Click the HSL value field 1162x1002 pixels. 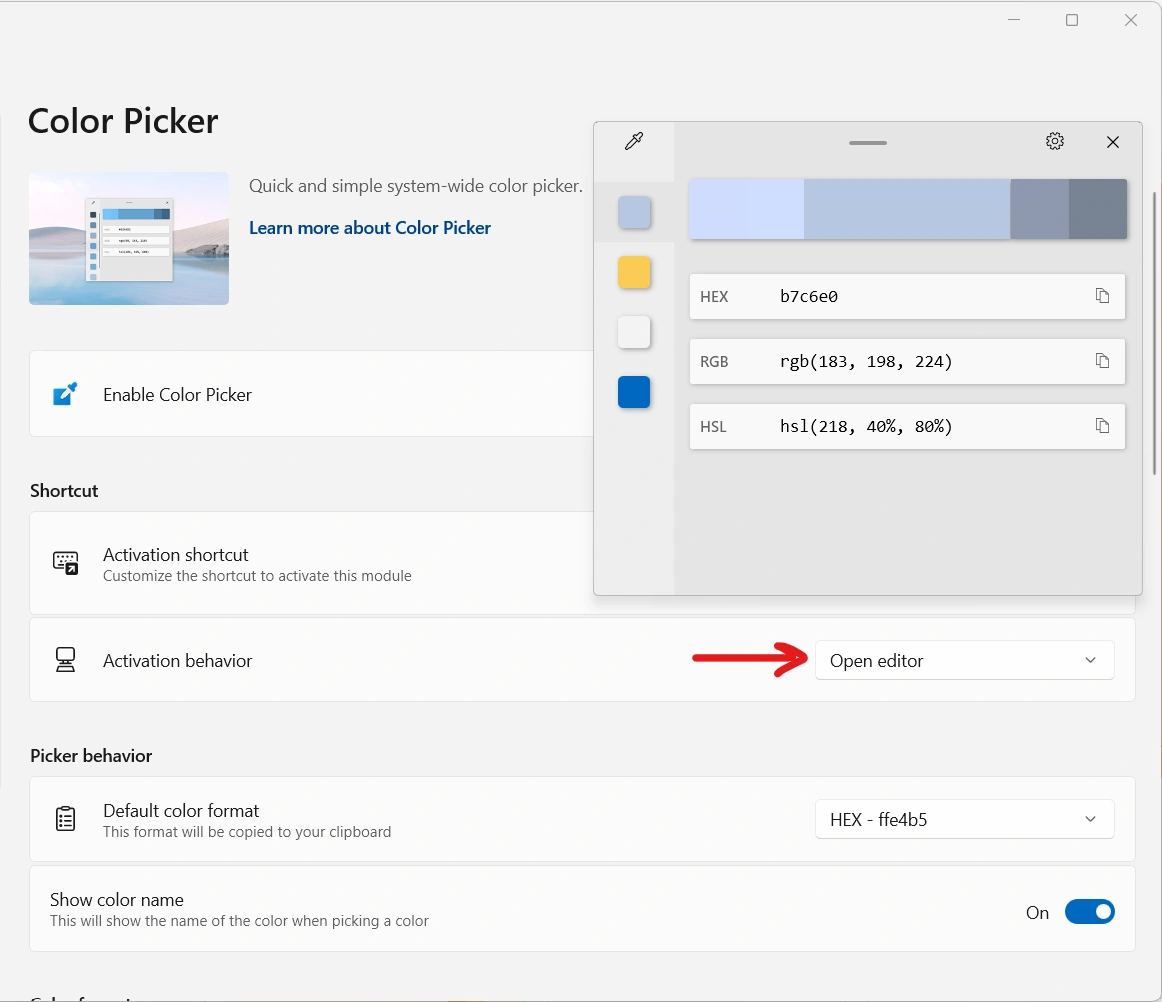coord(907,427)
